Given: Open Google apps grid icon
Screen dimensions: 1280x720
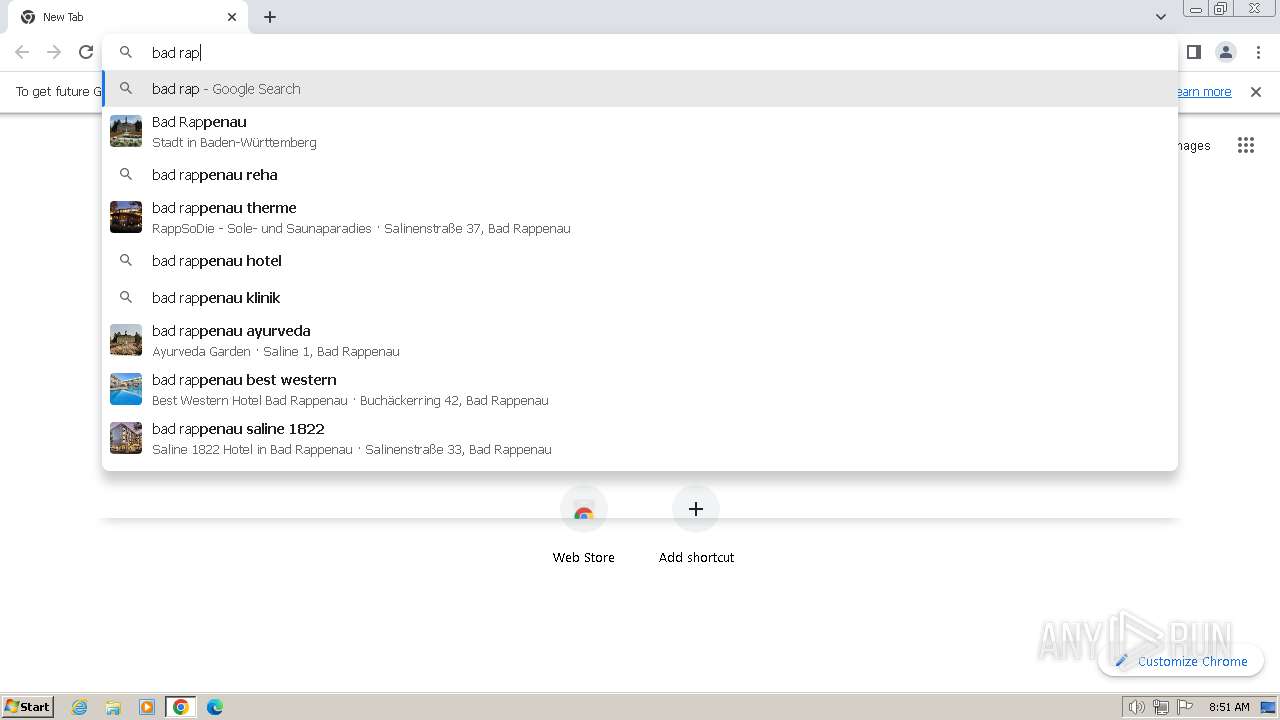Looking at the screenshot, I should click(x=1245, y=145).
